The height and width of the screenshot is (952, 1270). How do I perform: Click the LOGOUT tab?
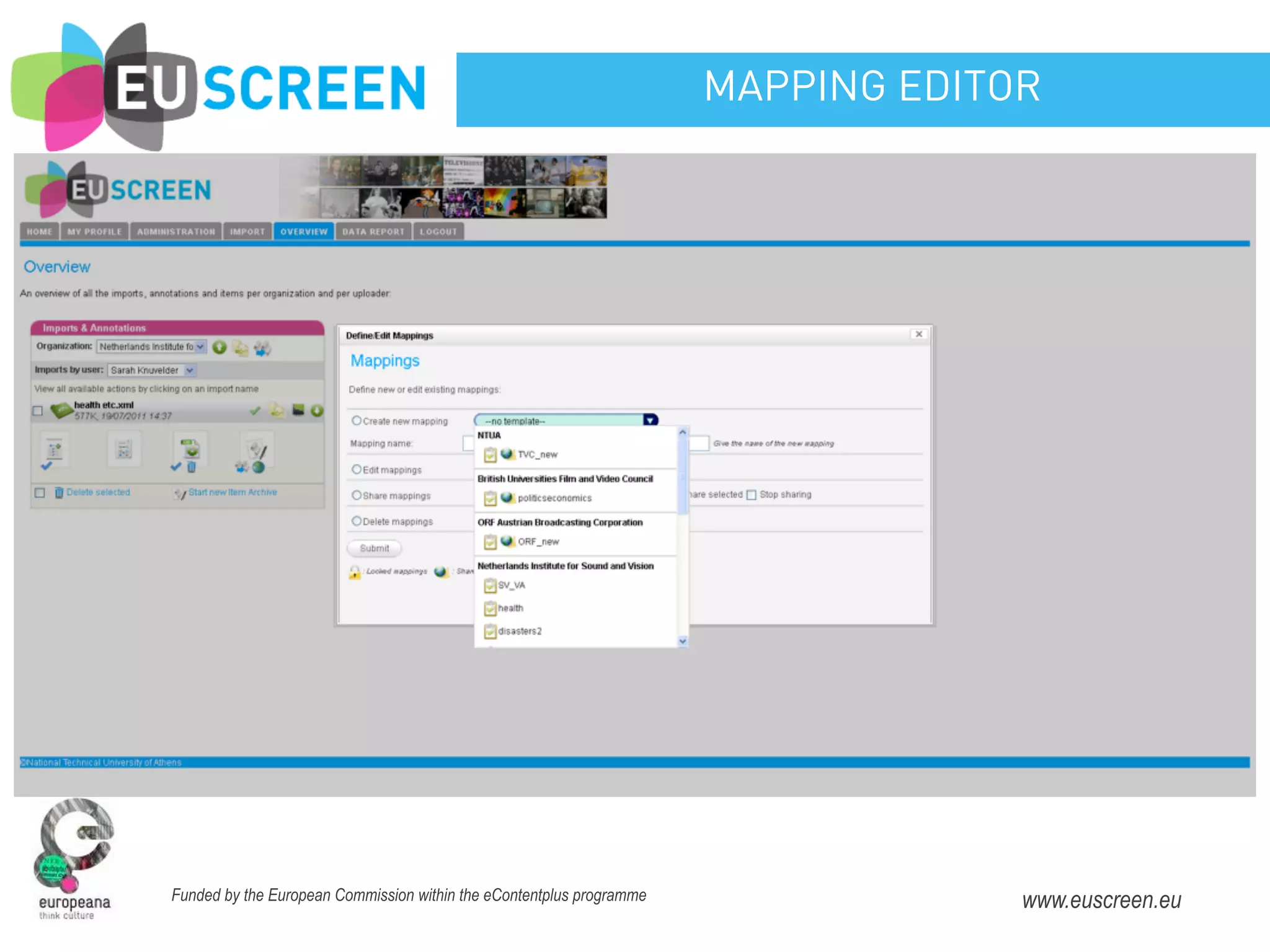(438, 231)
